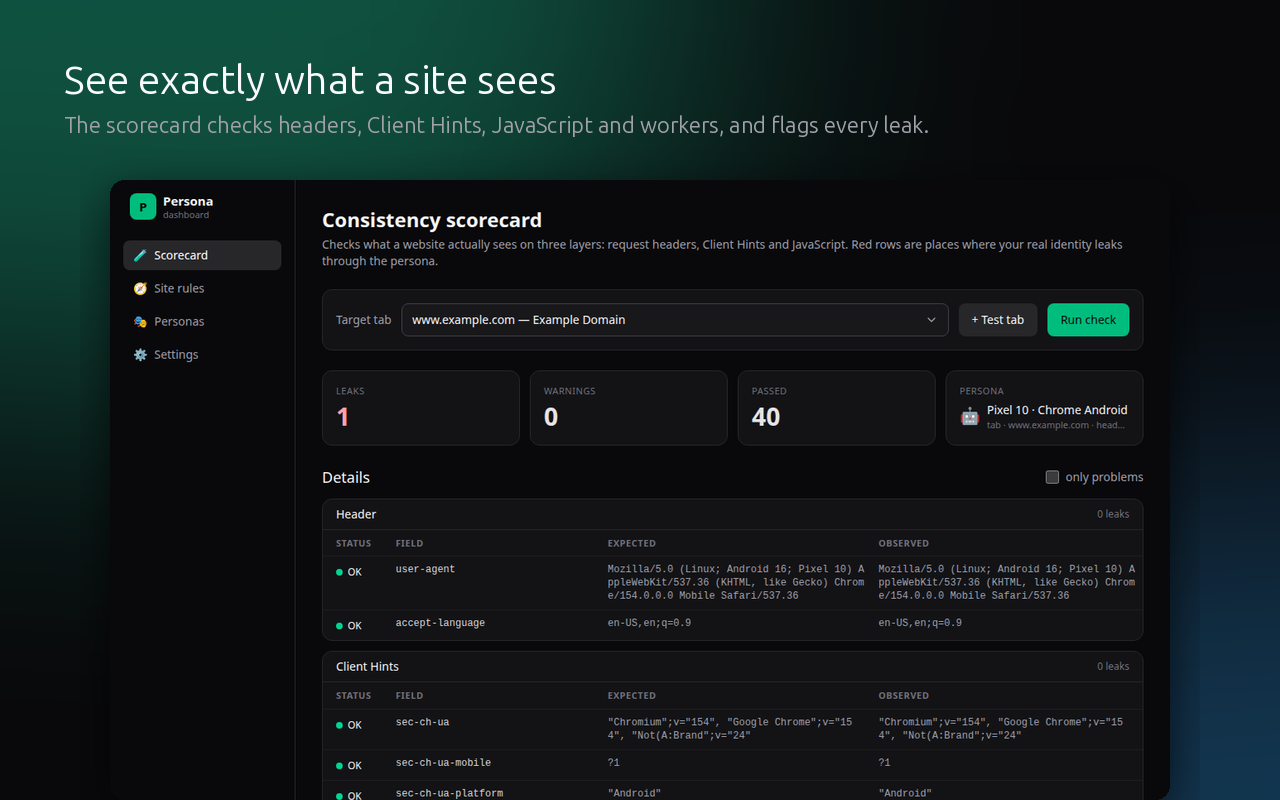Screen dimensions: 1280x800
Task: Click the Passed count card
Action: point(837,408)
